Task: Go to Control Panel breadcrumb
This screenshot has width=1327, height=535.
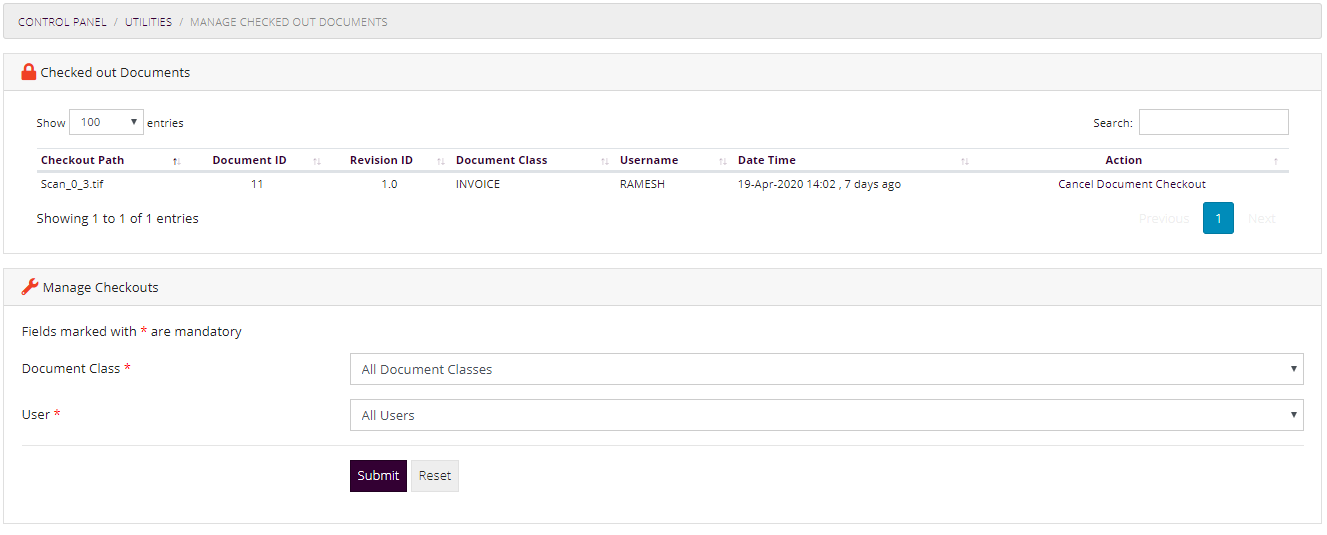Action: (x=62, y=22)
